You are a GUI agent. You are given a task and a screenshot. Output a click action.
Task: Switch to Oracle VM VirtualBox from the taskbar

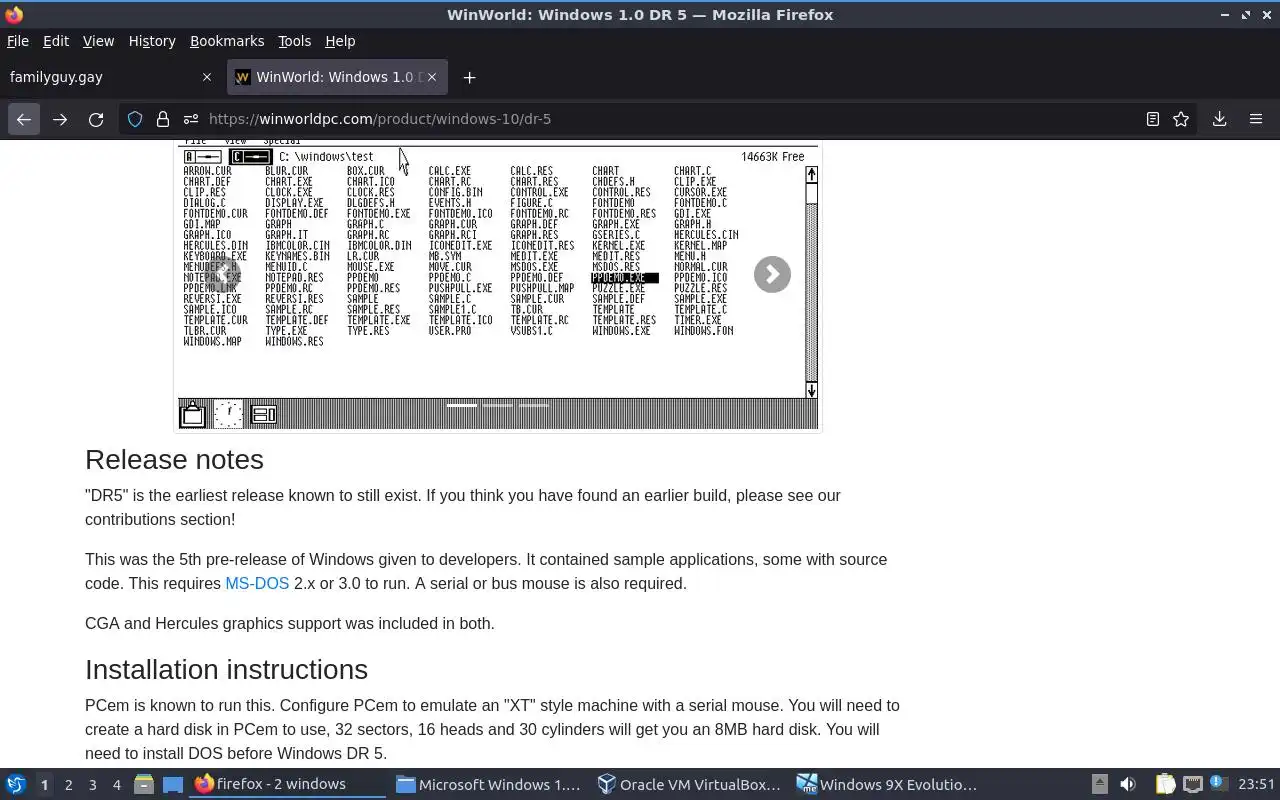click(x=688, y=784)
